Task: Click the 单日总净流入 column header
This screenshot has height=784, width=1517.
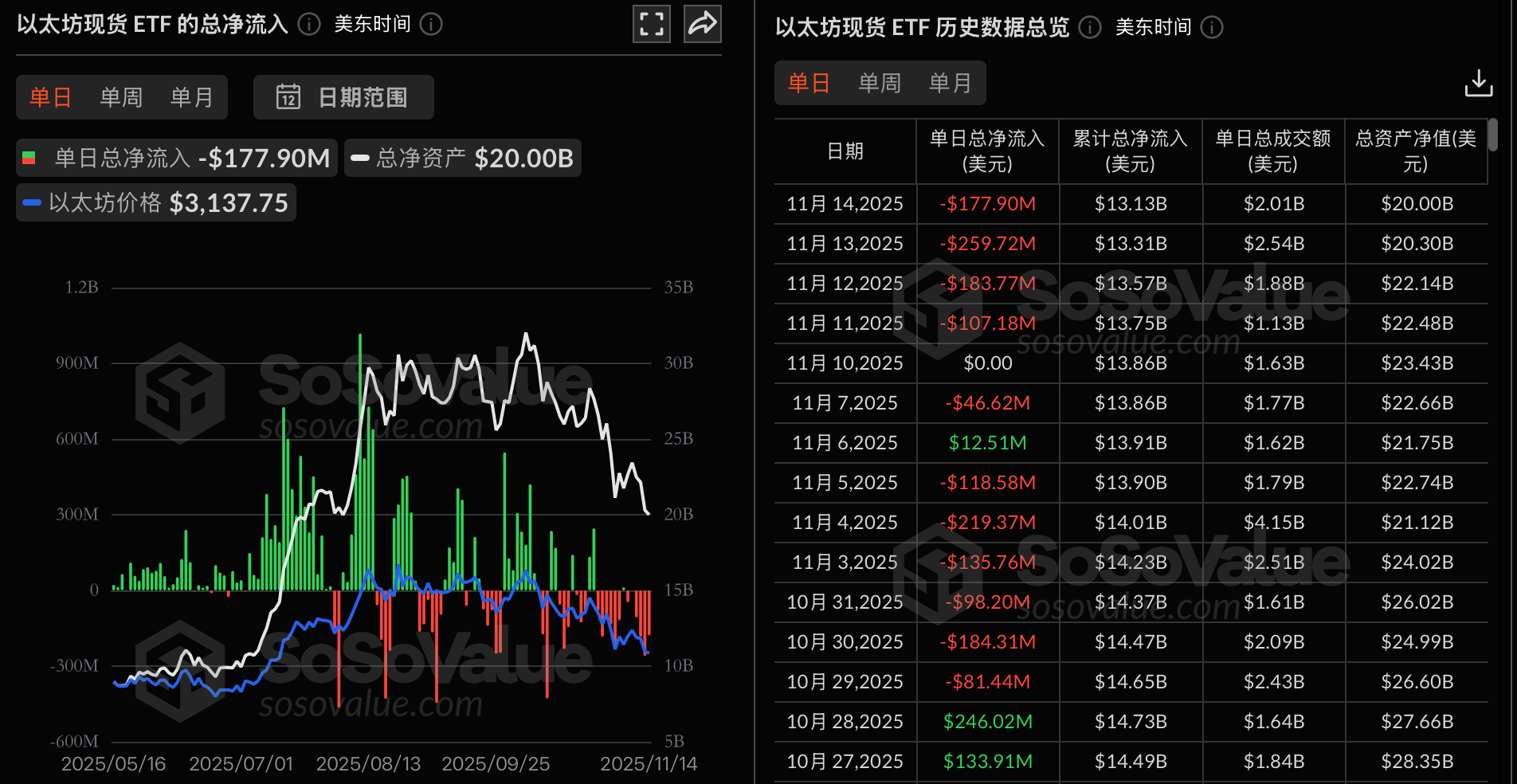Action: [987, 151]
